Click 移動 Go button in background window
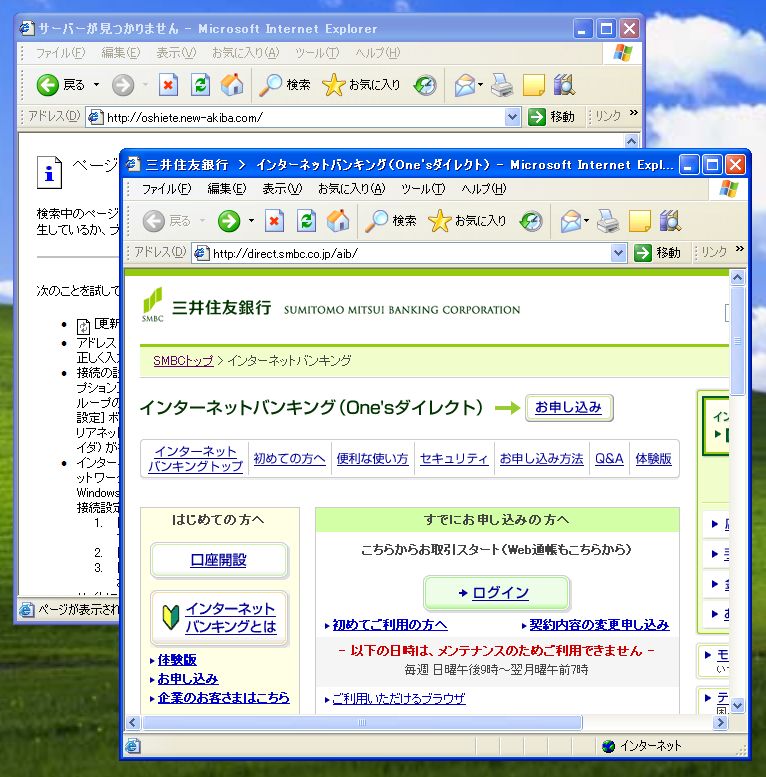This screenshot has height=777, width=766. [551, 117]
